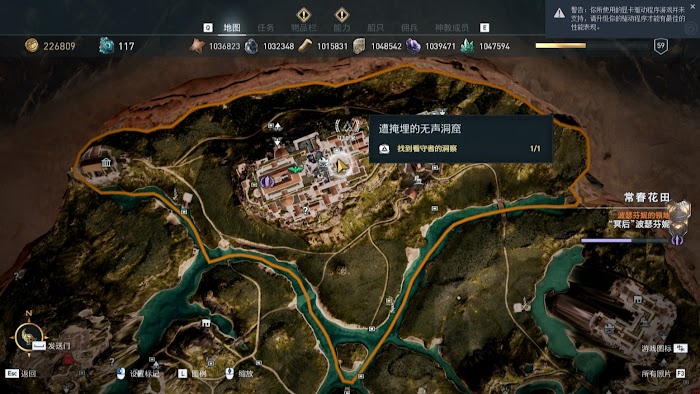Image resolution: width=700 pixels, height=394 pixels.
Task: Open the 物品栏 inventory tab
Action: pyautogui.click(x=304, y=28)
